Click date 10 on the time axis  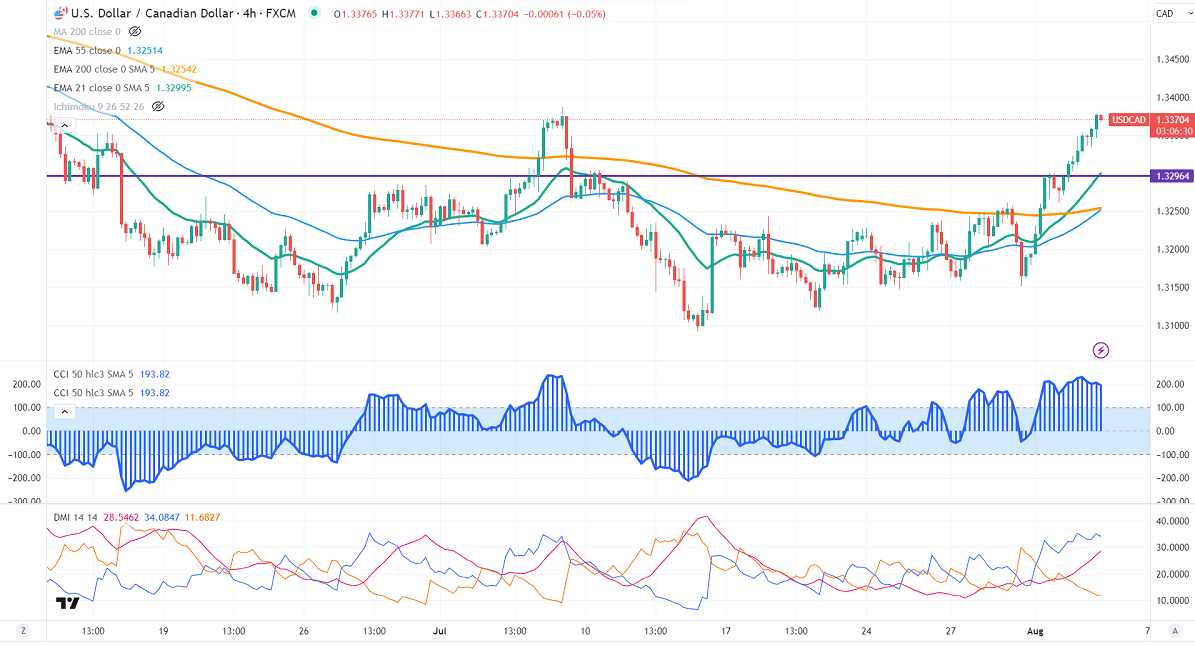tap(585, 631)
